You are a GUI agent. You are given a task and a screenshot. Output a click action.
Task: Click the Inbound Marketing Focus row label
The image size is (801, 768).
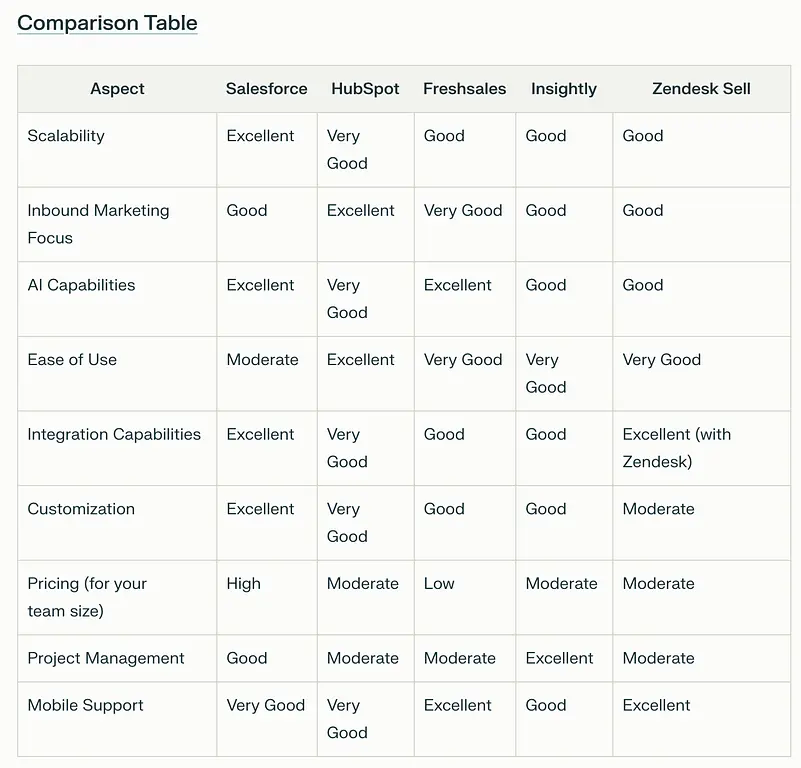click(98, 224)
